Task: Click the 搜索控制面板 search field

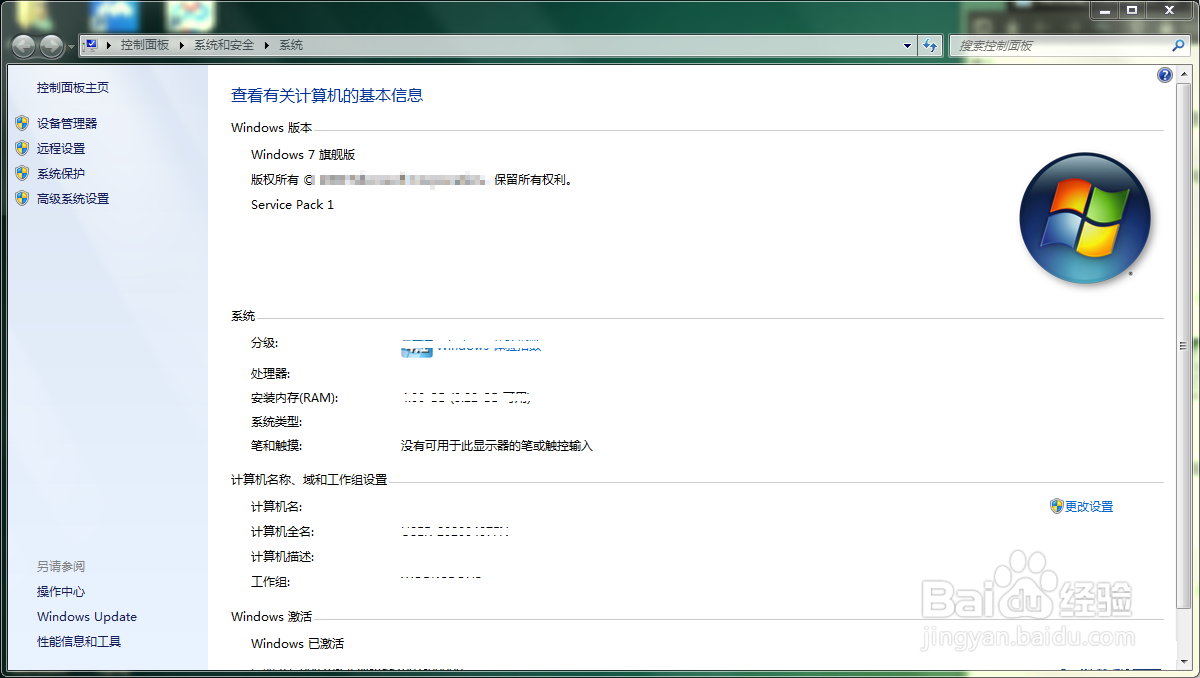Action: [1060, 45]
